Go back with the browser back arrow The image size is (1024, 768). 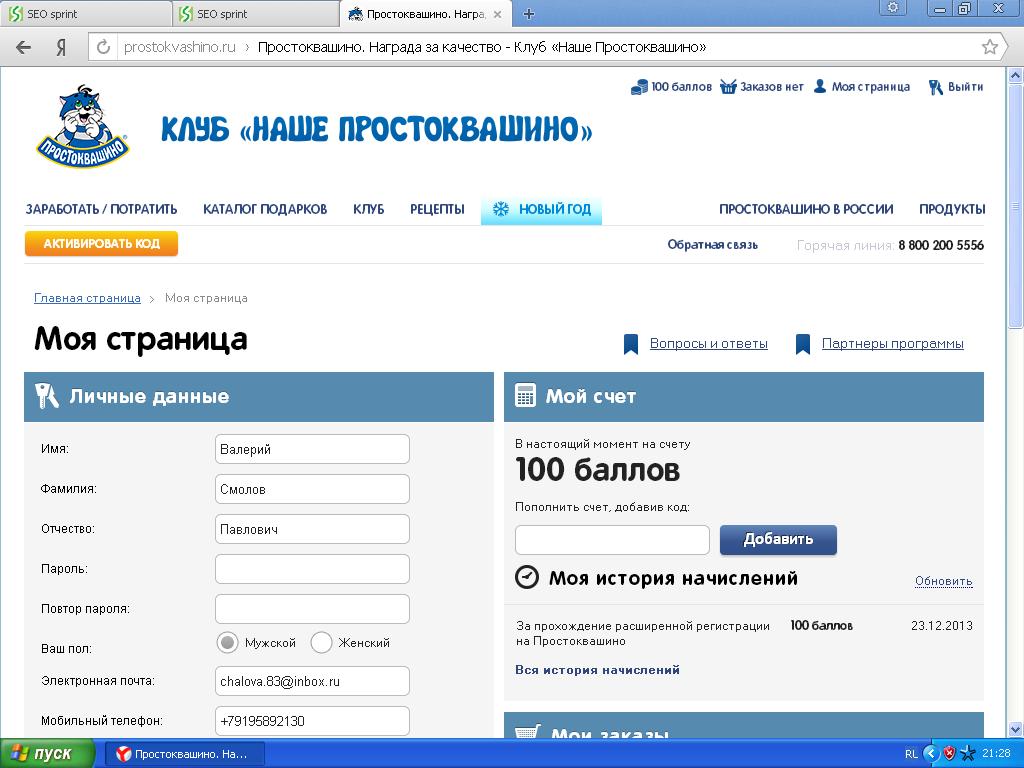(x=24, y=47)
